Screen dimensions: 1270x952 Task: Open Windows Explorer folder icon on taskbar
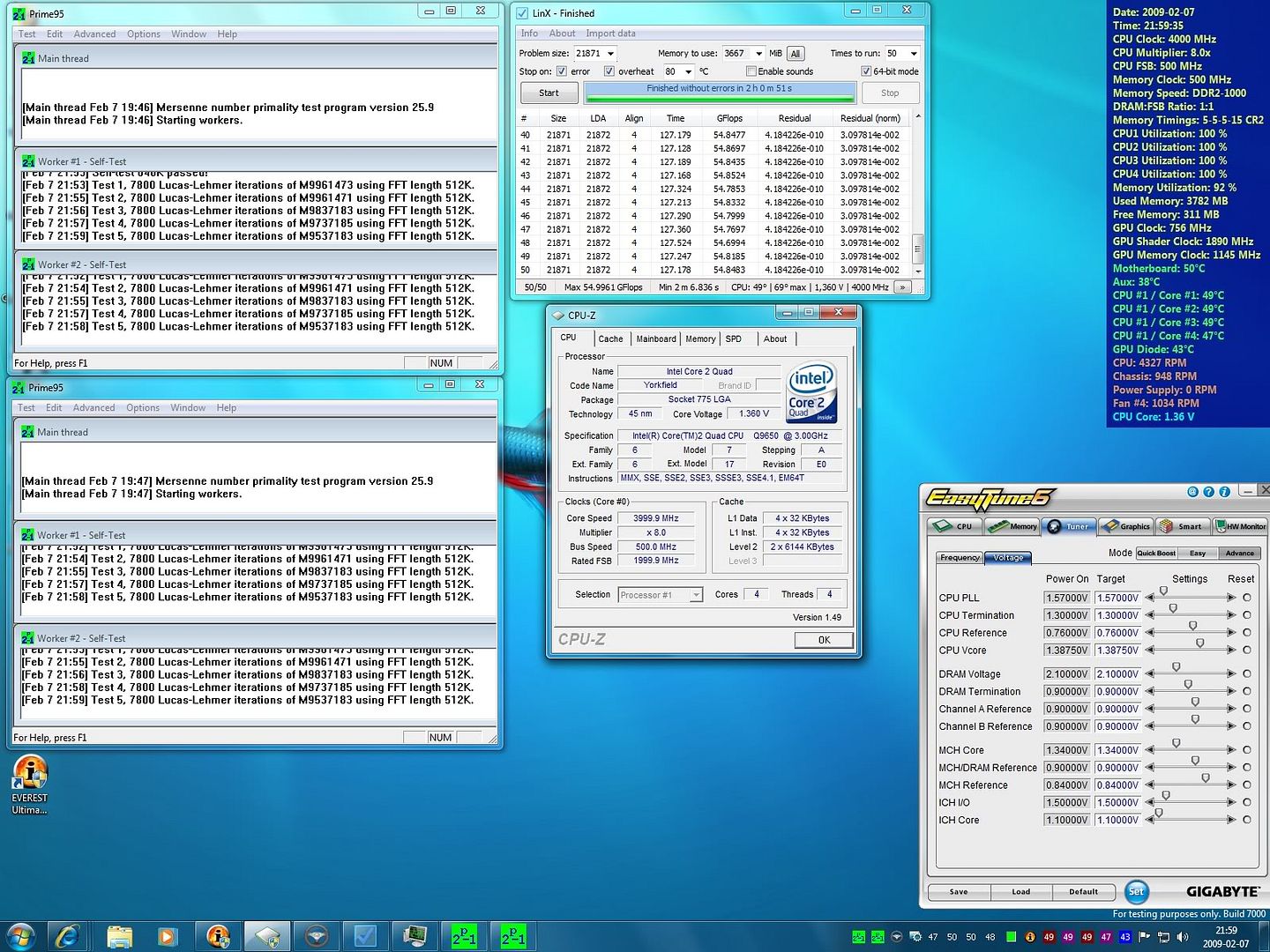(x=119, y=935)
